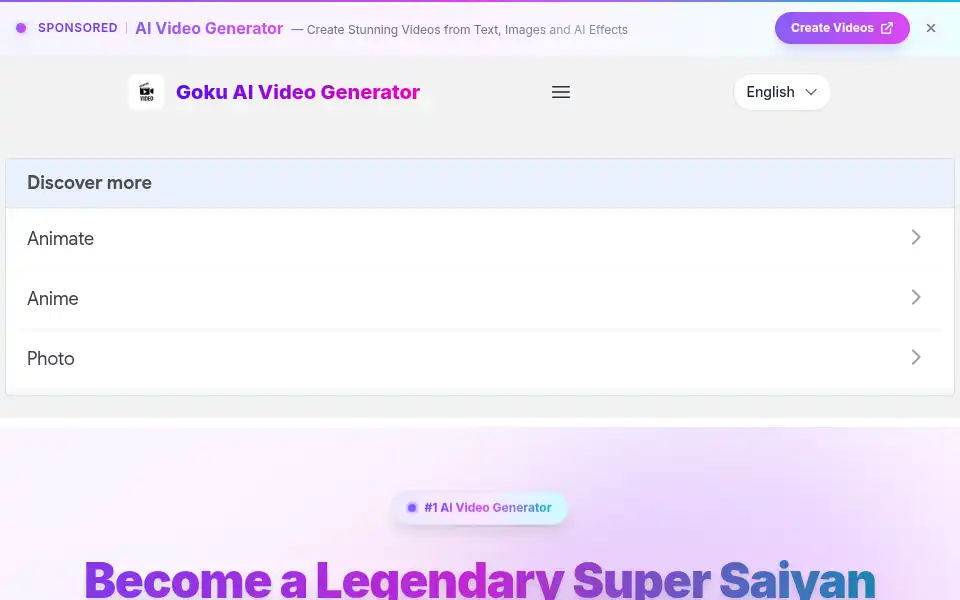This screenshot has width=960, height=600.
Task: Click the Create Videos button
Action: 842,28
